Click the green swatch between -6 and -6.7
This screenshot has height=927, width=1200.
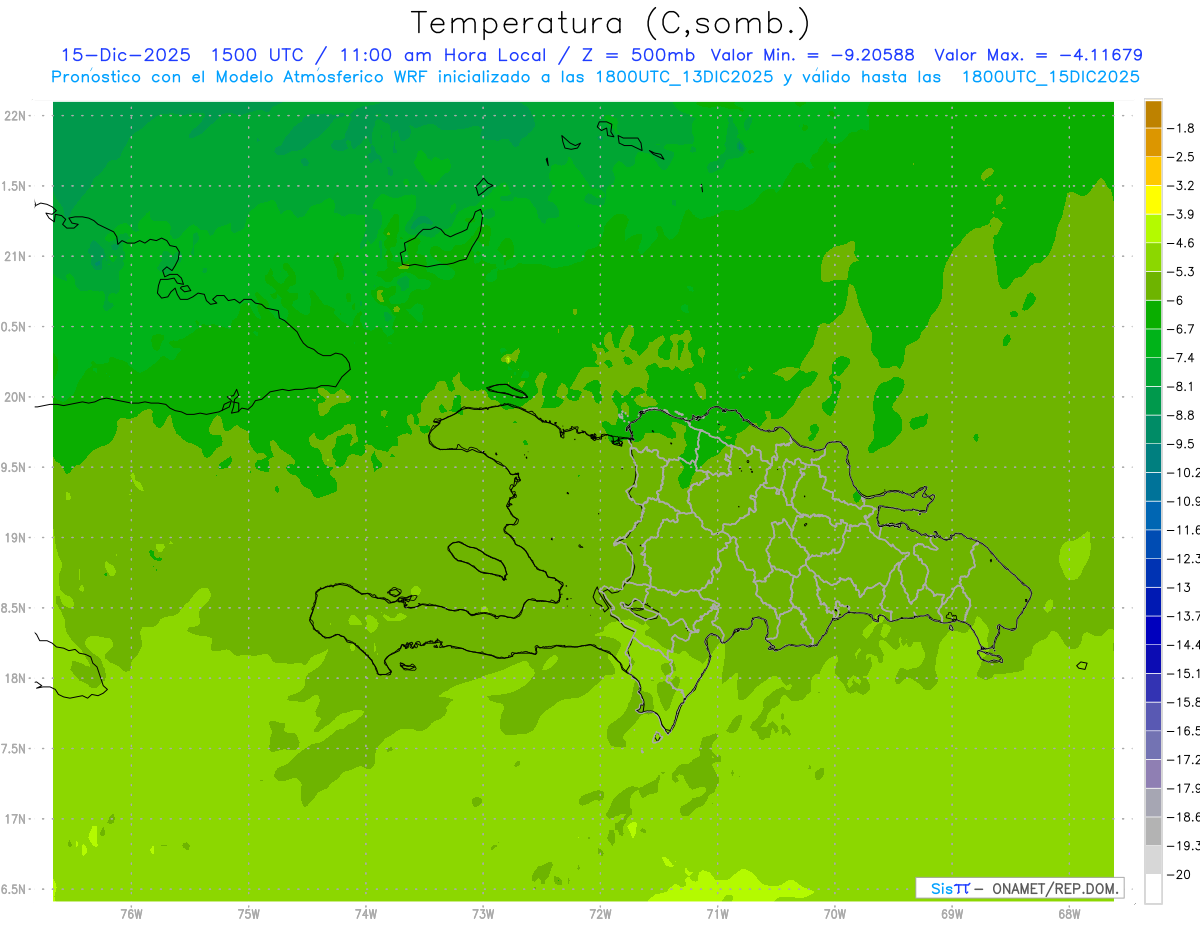pos(1153,314)
